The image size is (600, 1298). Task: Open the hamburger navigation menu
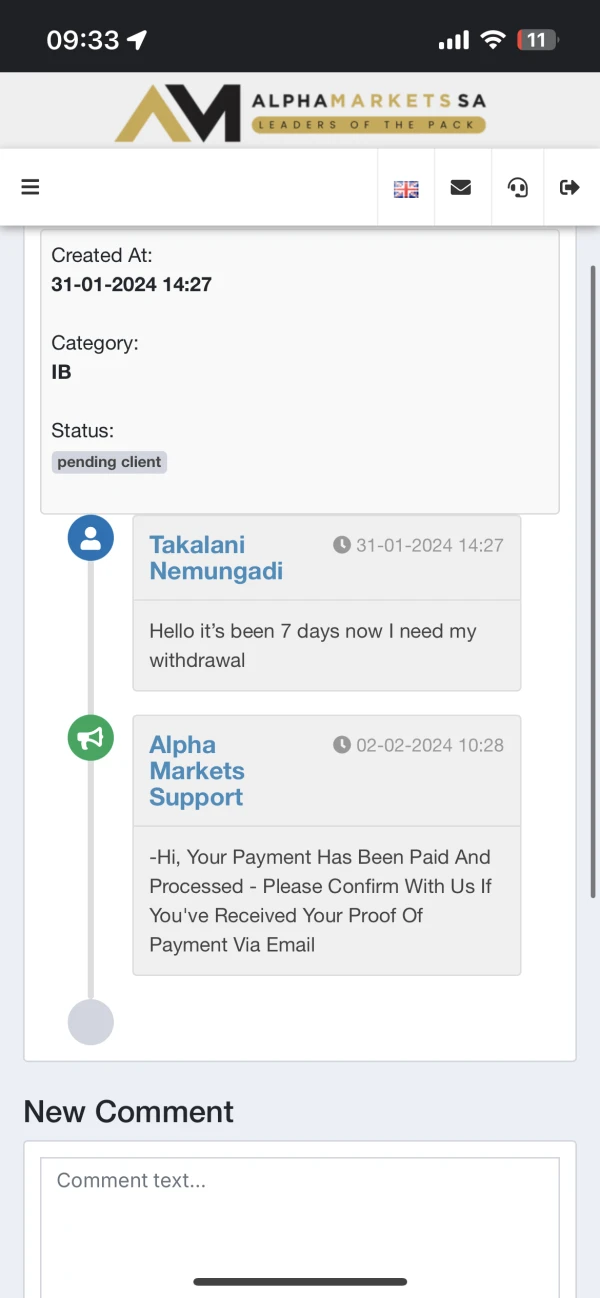[x=30, y=187]
